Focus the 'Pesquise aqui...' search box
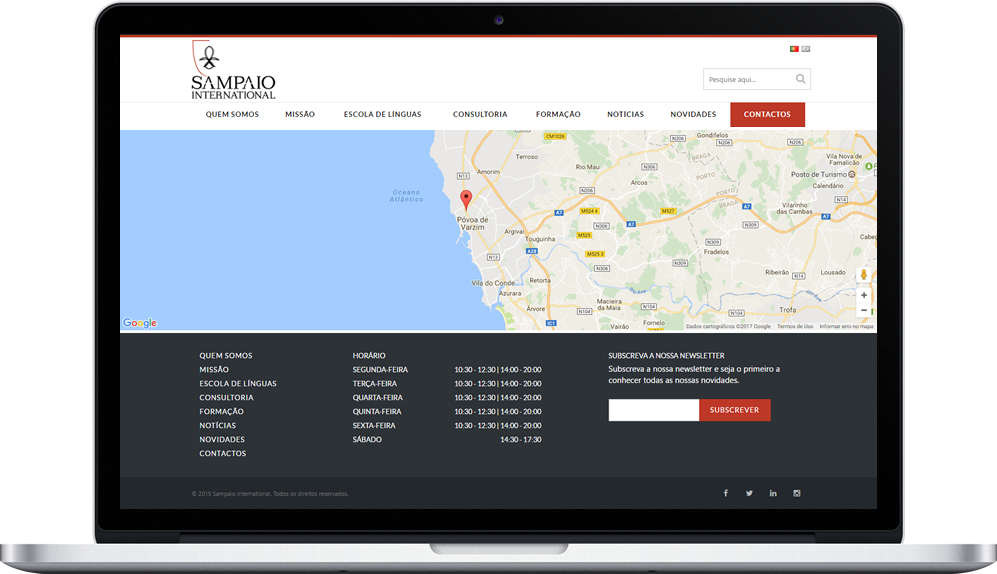Viewport: 997px width, 574px height. (x=748, y=79)
